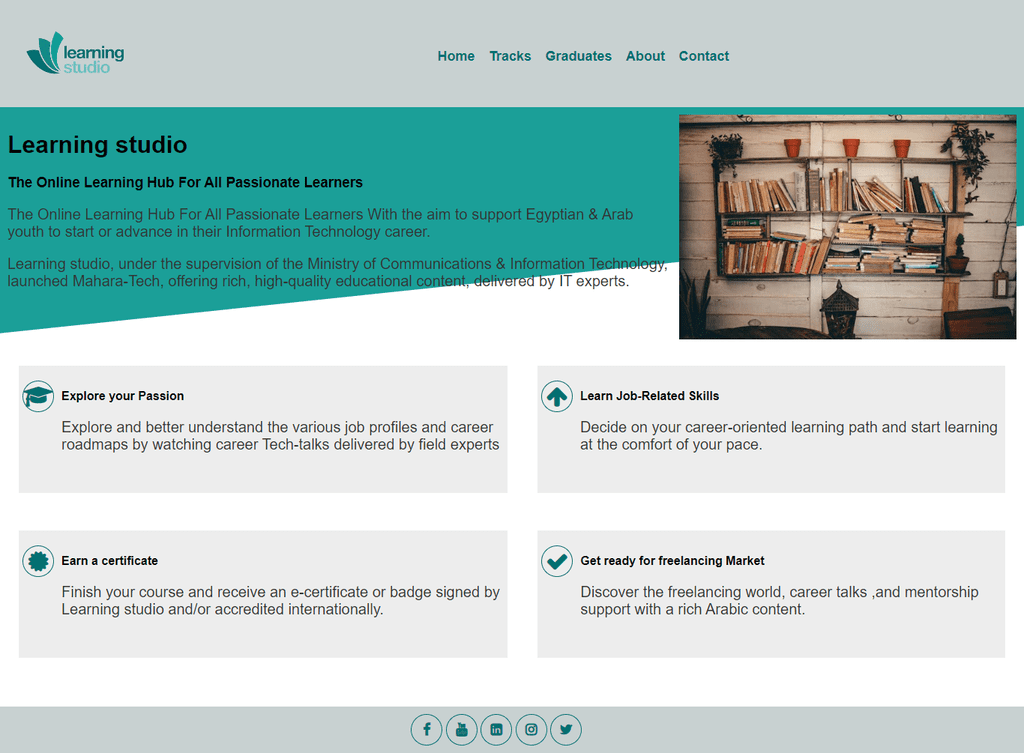Open the LinkedIn social icon
Viewport: 1024px width, 753px height.
click(x=496, y=729)
